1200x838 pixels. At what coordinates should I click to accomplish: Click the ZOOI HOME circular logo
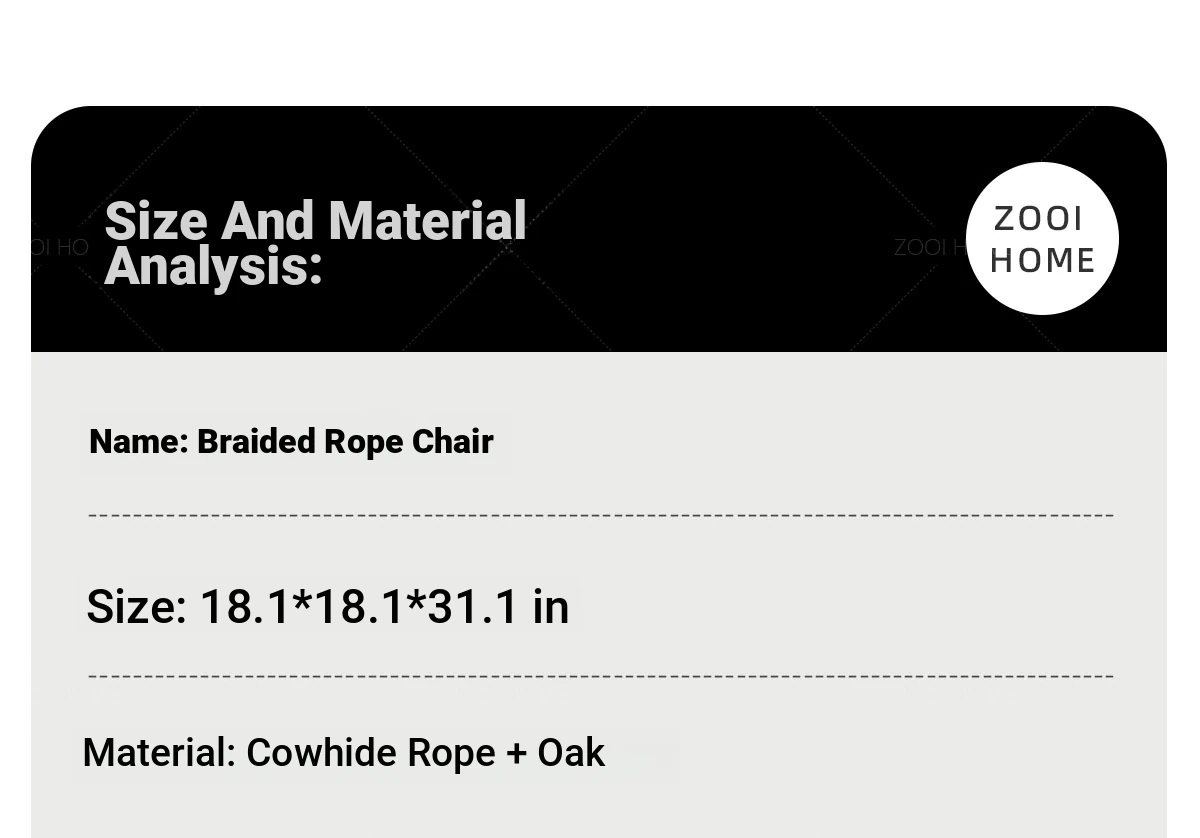(1042, 239)
